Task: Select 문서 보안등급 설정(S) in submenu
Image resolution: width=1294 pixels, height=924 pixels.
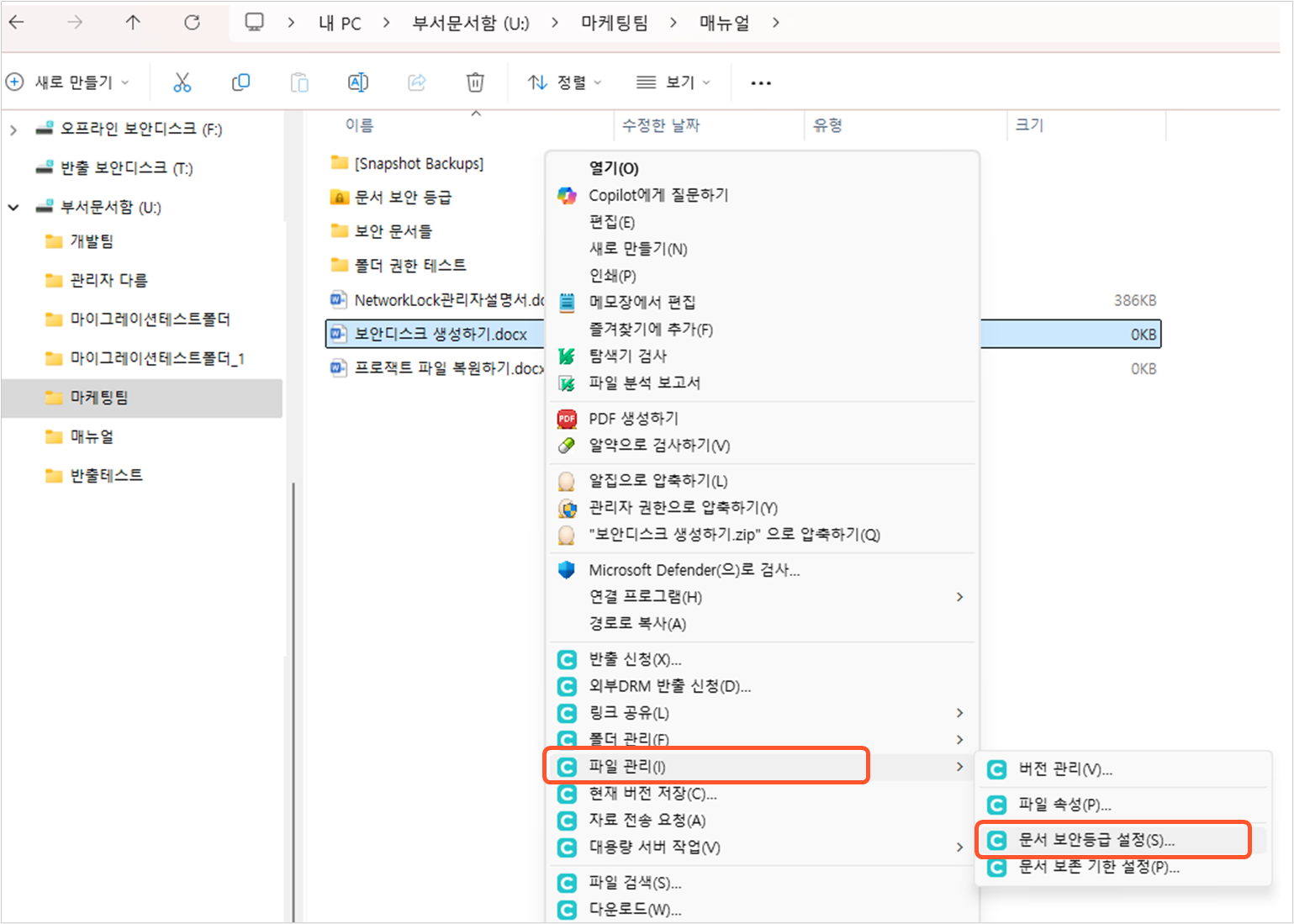Action: 1096,840
